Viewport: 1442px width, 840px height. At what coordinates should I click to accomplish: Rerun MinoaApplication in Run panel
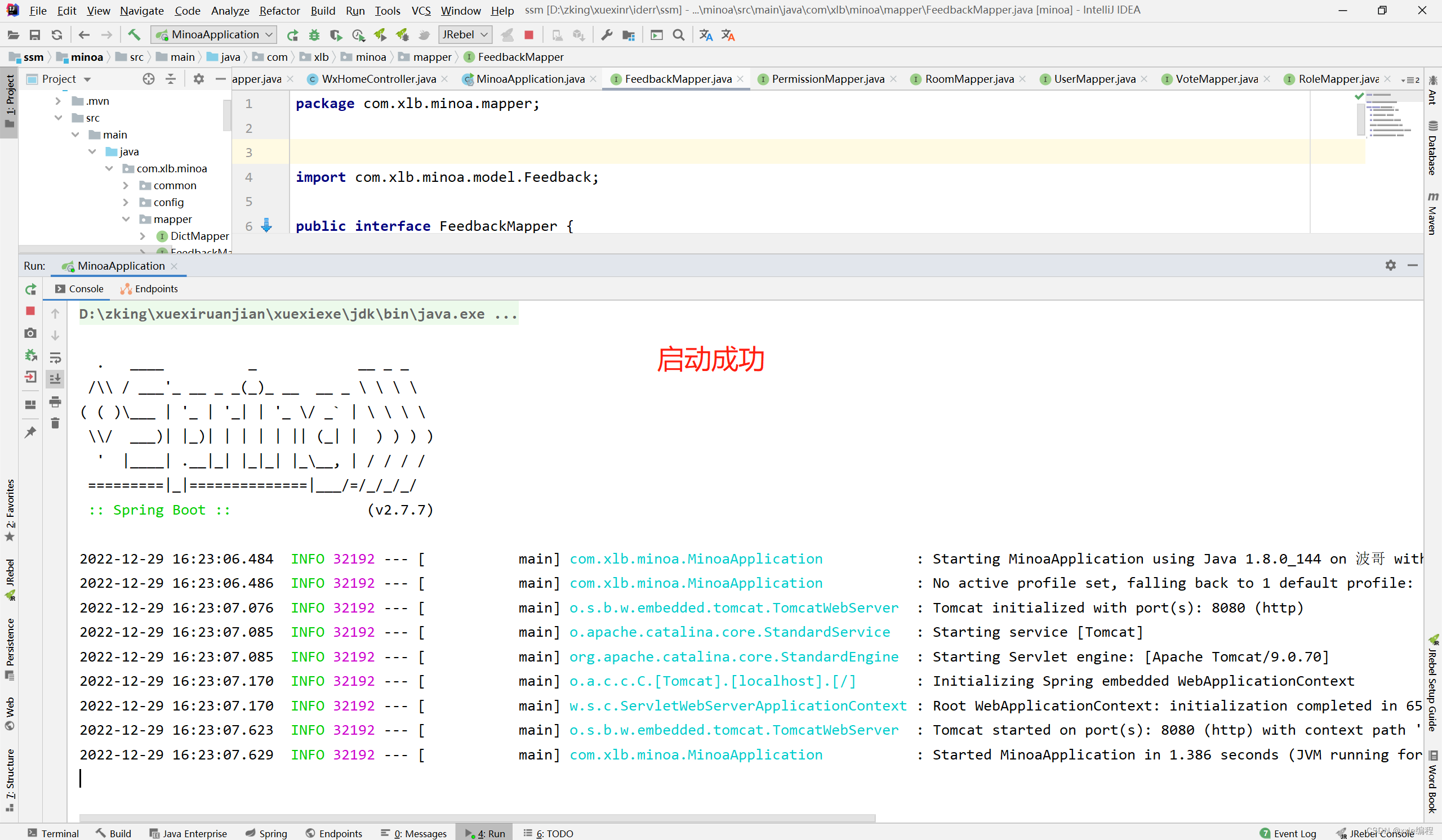point(31,289)
